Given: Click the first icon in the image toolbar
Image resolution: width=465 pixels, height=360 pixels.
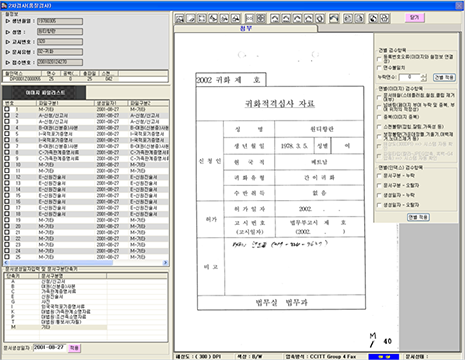Looking at the screenshot, I should click(x=180, y=18).
